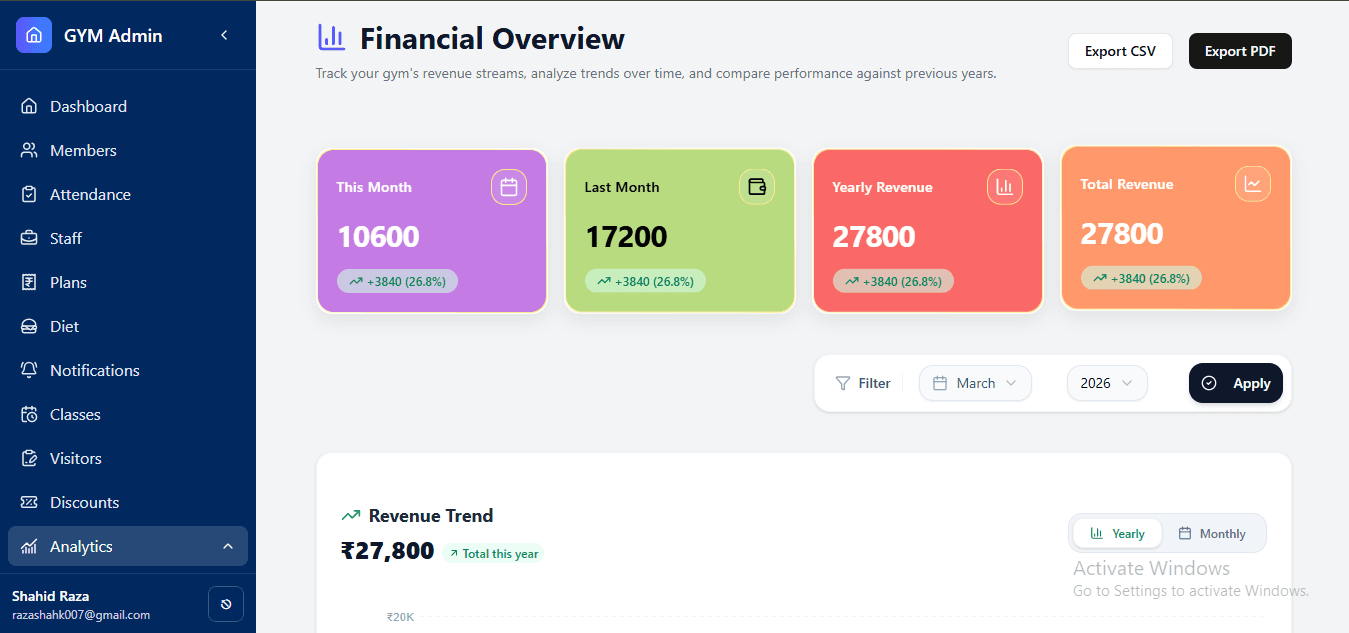Open the Notifications section from the sidebar
1349x633 pixels.
click(x=94, y=370)
